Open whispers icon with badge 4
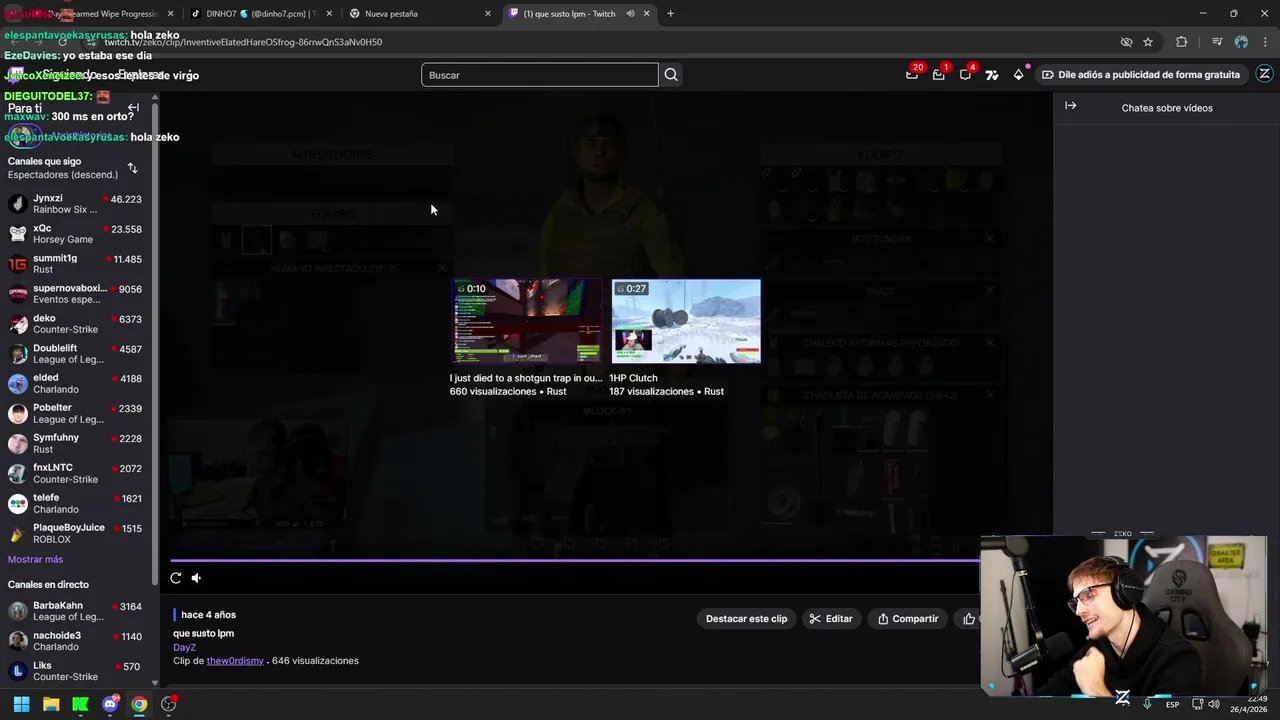Viewport: 1280px width, 720px height. (x=965, y=74)
